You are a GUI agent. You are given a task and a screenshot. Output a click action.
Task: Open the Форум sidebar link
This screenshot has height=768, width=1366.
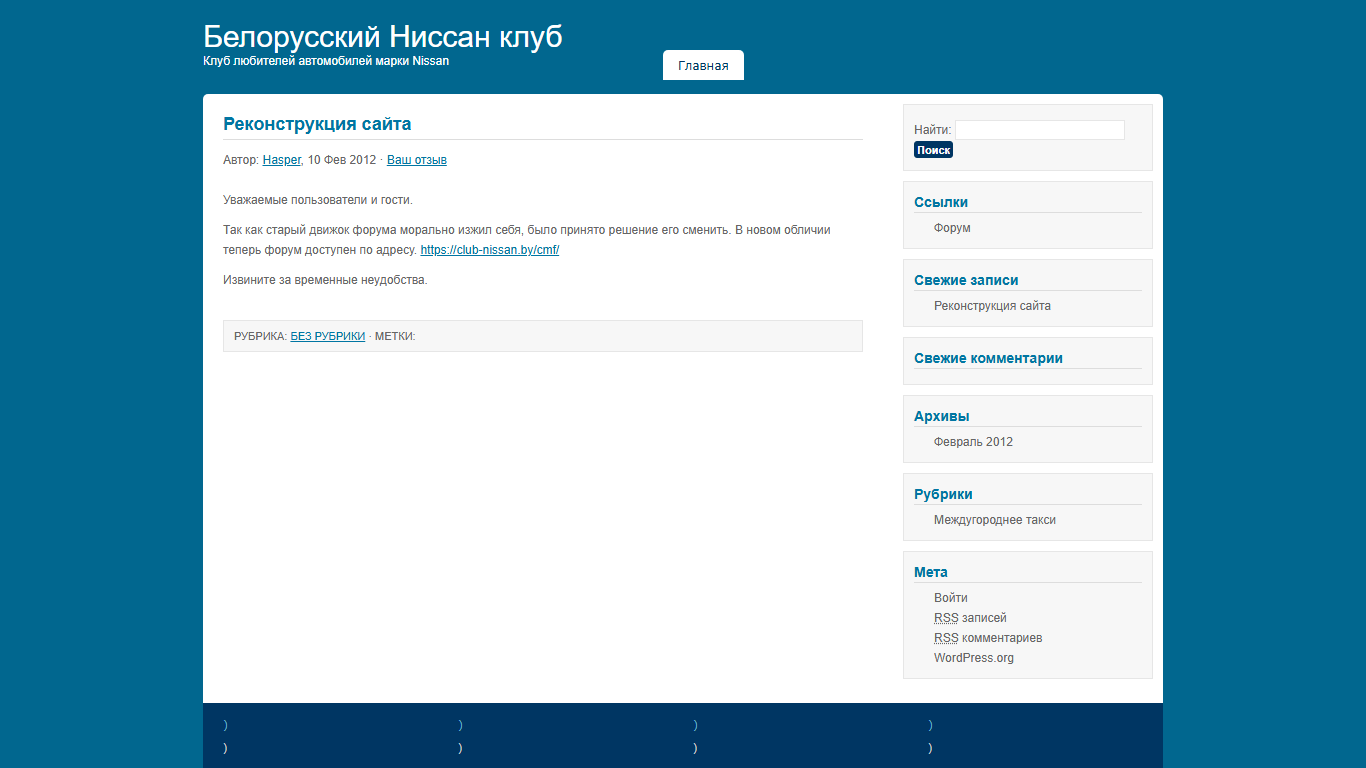click(x=952, y=228)
